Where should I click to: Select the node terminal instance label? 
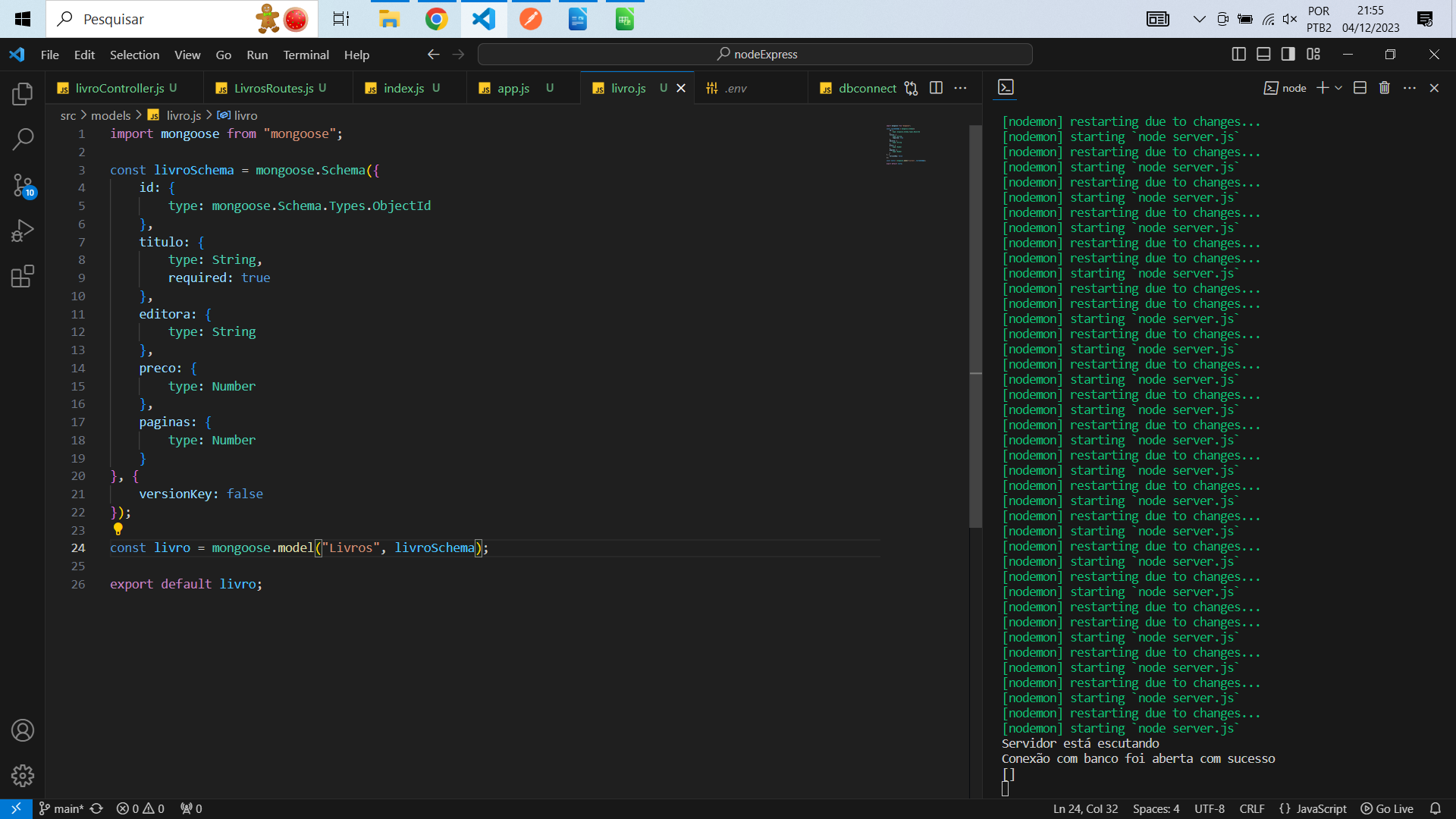coord(1285,88)
